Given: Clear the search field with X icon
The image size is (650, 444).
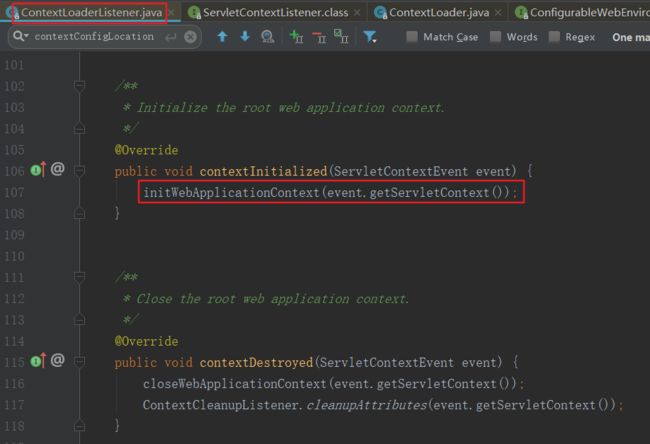Looking at the screenshot, I should (190, 37).
